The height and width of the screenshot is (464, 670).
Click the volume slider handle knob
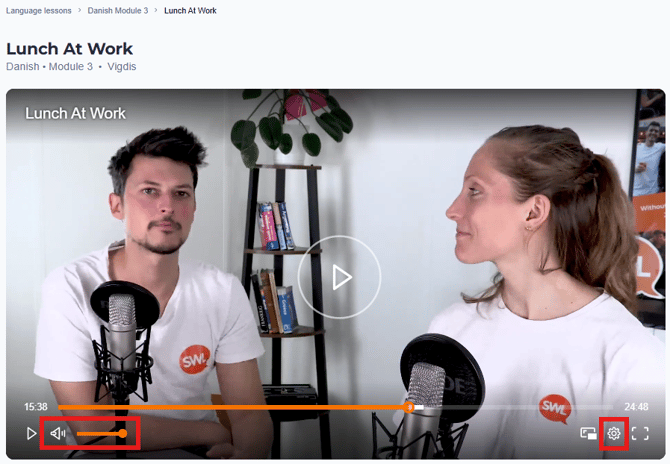tap(123, 433)
